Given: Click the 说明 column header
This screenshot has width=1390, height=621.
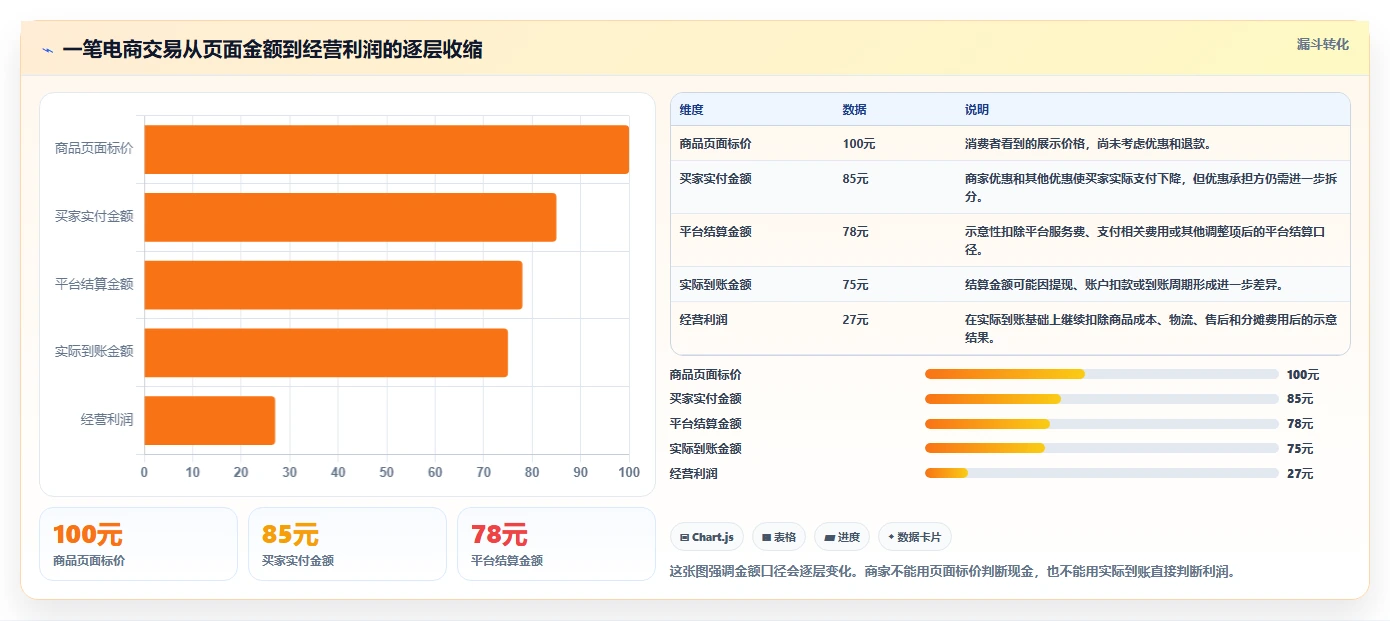Looking at the screenshot, I should coord(976,110).
